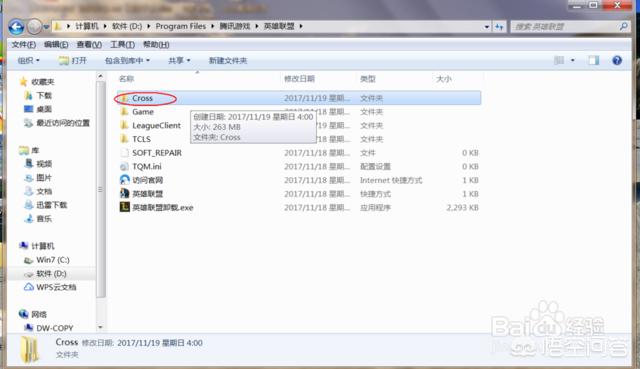Click in the 搜索 英雄联盟 search box
The width and height of the screenshot is (640, 369).
point(565,27)
